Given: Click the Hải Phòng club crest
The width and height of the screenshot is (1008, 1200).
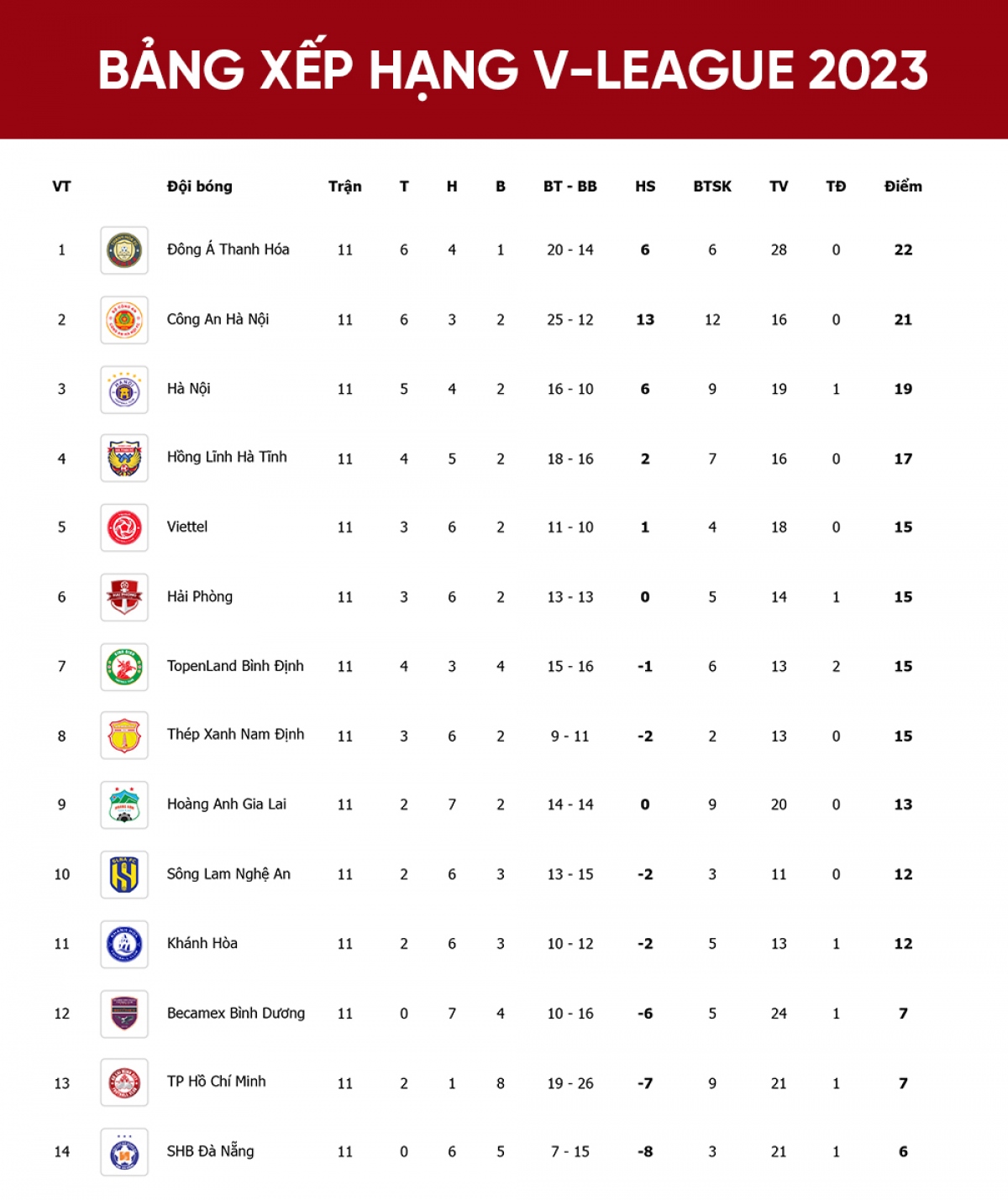Looking at the screenshot, I should [x=124, y=597].
